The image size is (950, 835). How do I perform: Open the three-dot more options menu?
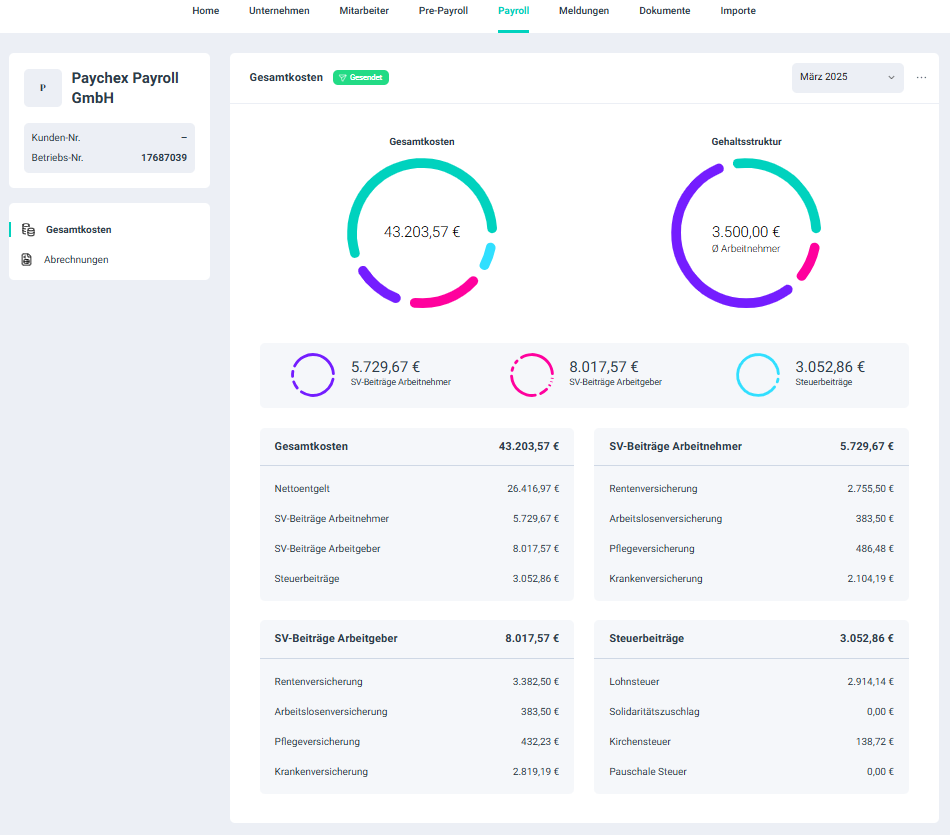click(921, 78)
